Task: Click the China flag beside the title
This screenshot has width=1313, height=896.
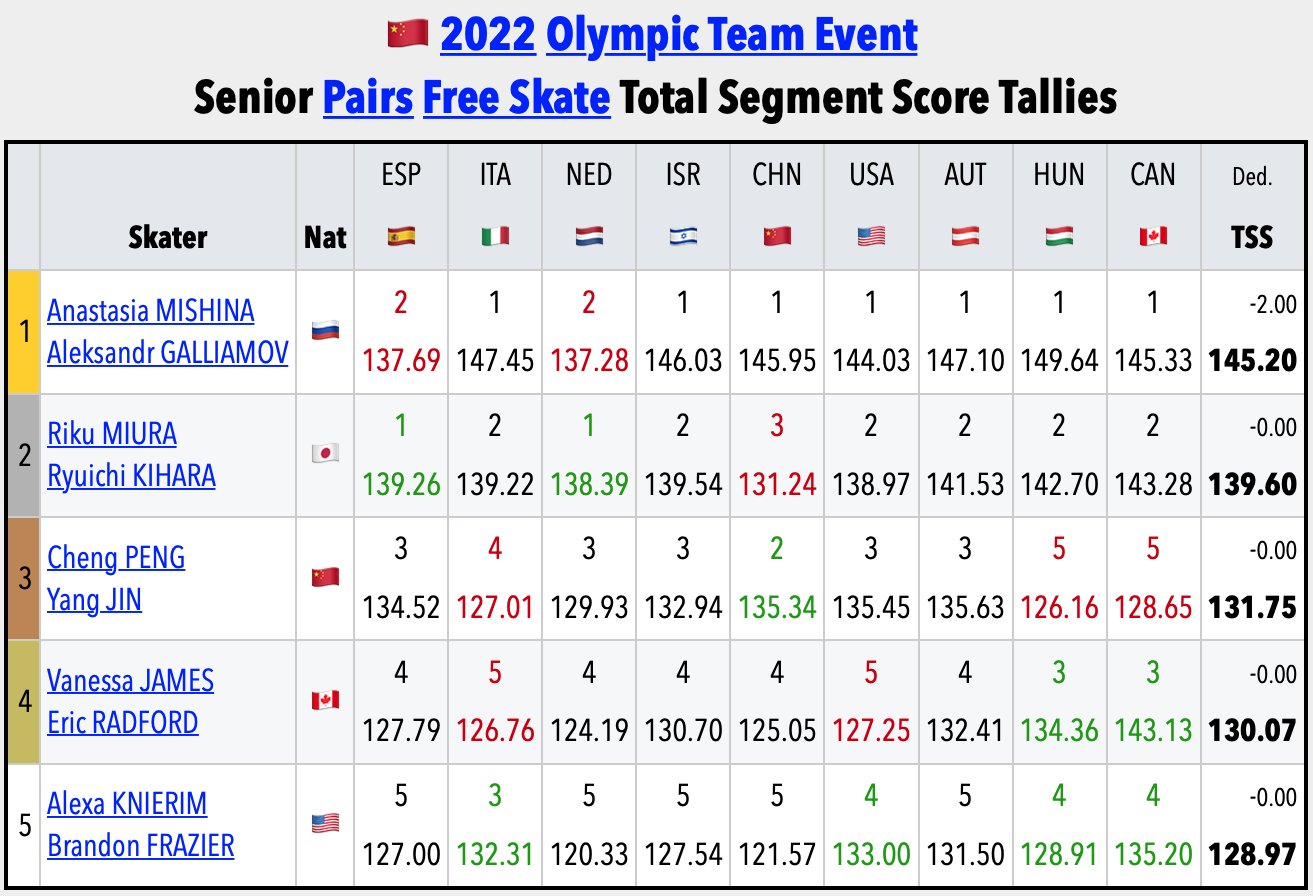Action: click(x=407, y=36)
